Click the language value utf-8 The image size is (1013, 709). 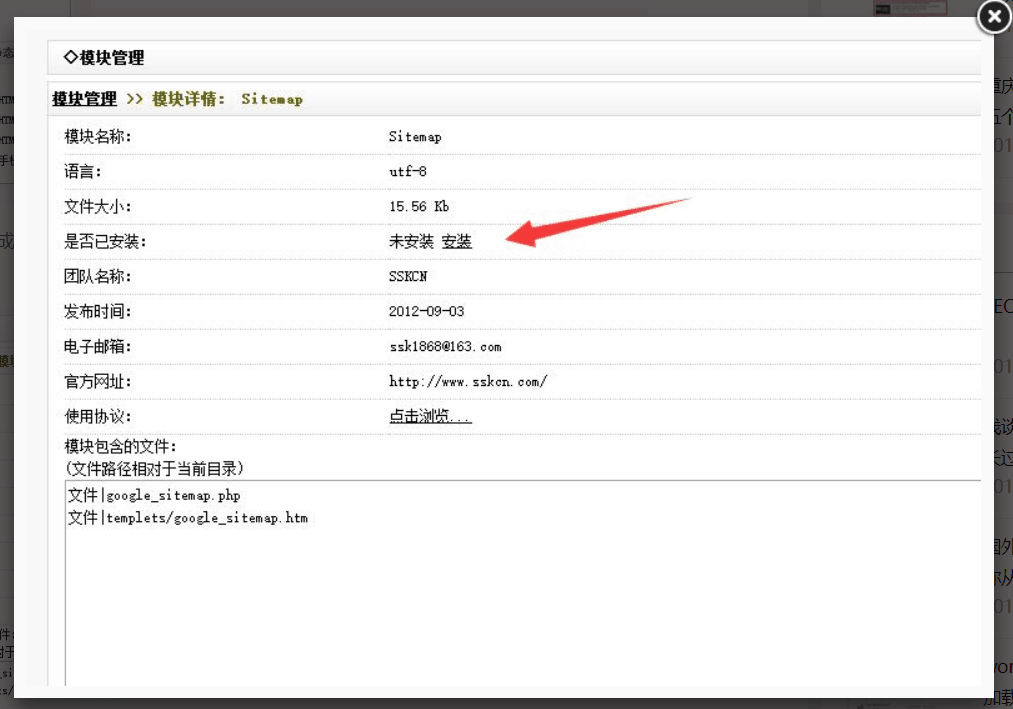click(406, 171)
